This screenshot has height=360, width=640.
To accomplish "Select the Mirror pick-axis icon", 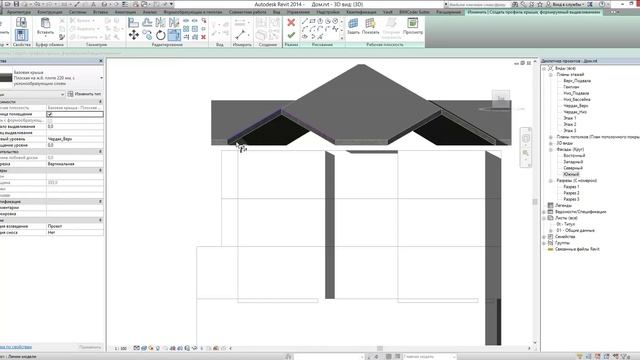I will coord(161,22).
